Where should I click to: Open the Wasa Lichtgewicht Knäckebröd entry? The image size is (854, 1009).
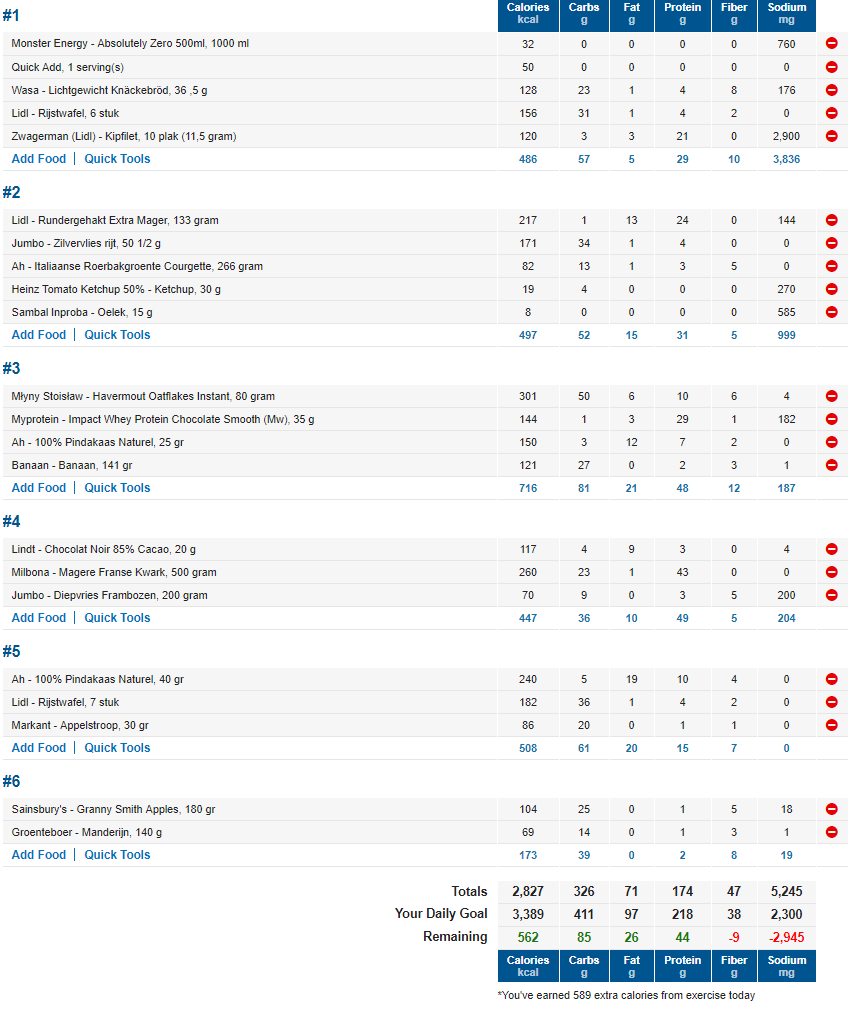tap(109, 90)
